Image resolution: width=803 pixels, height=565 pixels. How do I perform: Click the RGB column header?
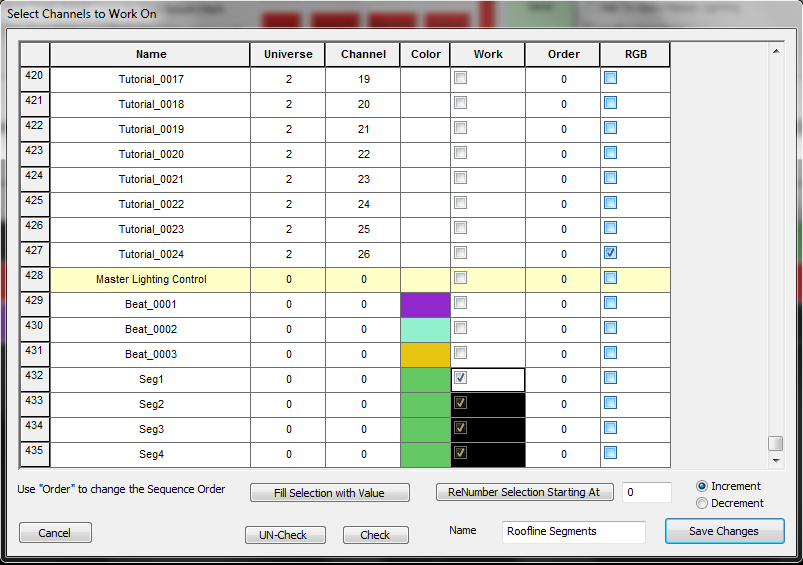coord(636,54)
